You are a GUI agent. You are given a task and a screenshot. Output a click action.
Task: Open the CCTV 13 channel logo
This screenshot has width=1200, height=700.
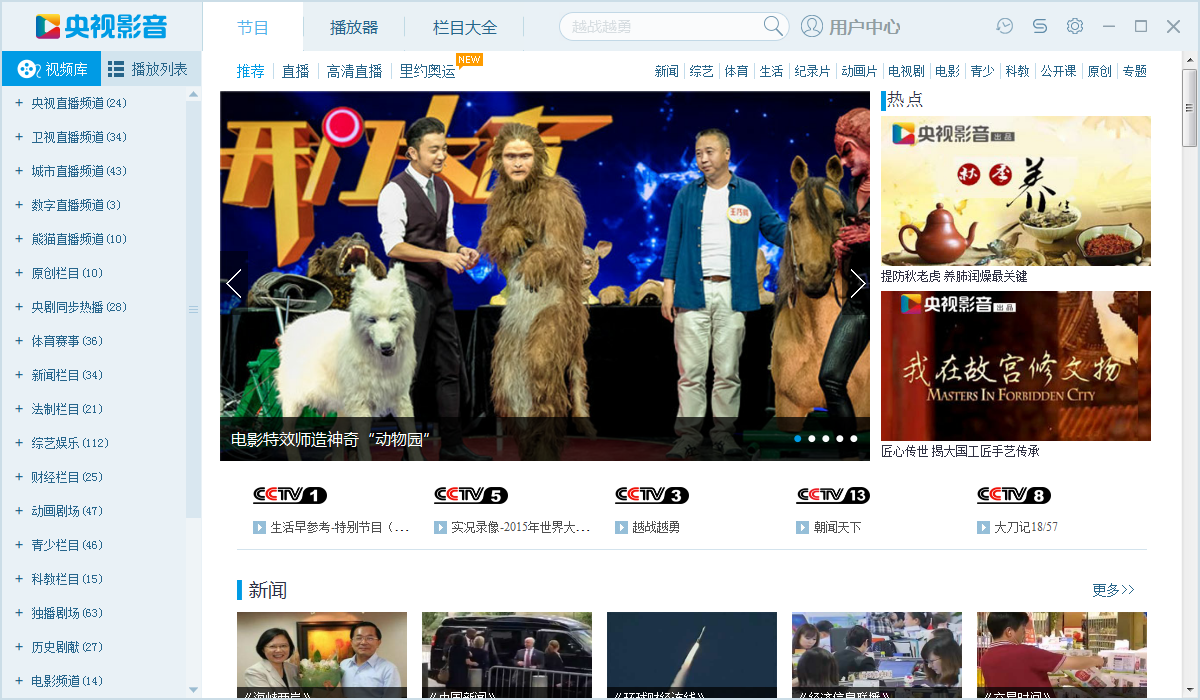point(833,495)
